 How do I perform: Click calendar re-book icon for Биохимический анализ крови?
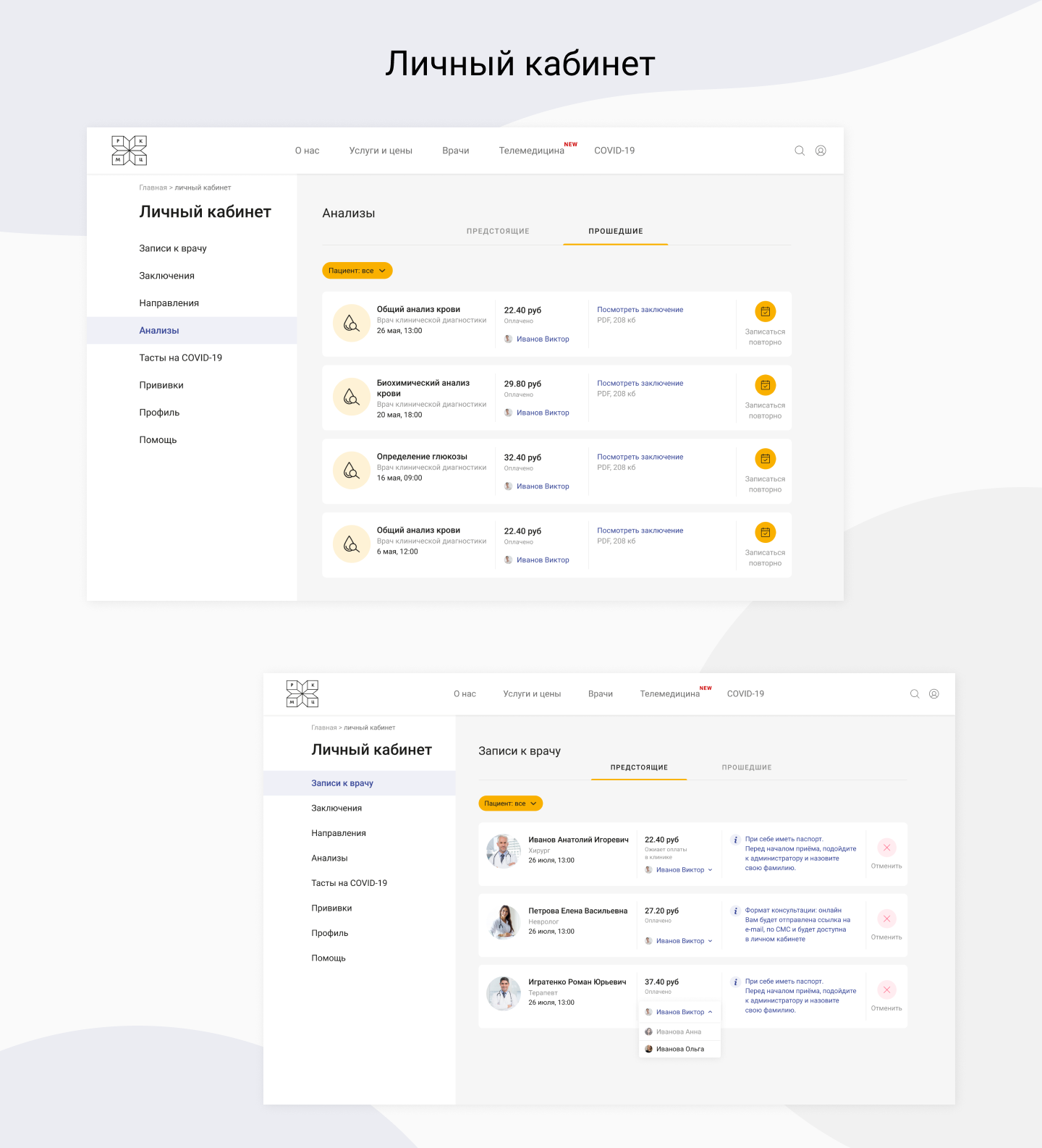coord(766,385)
